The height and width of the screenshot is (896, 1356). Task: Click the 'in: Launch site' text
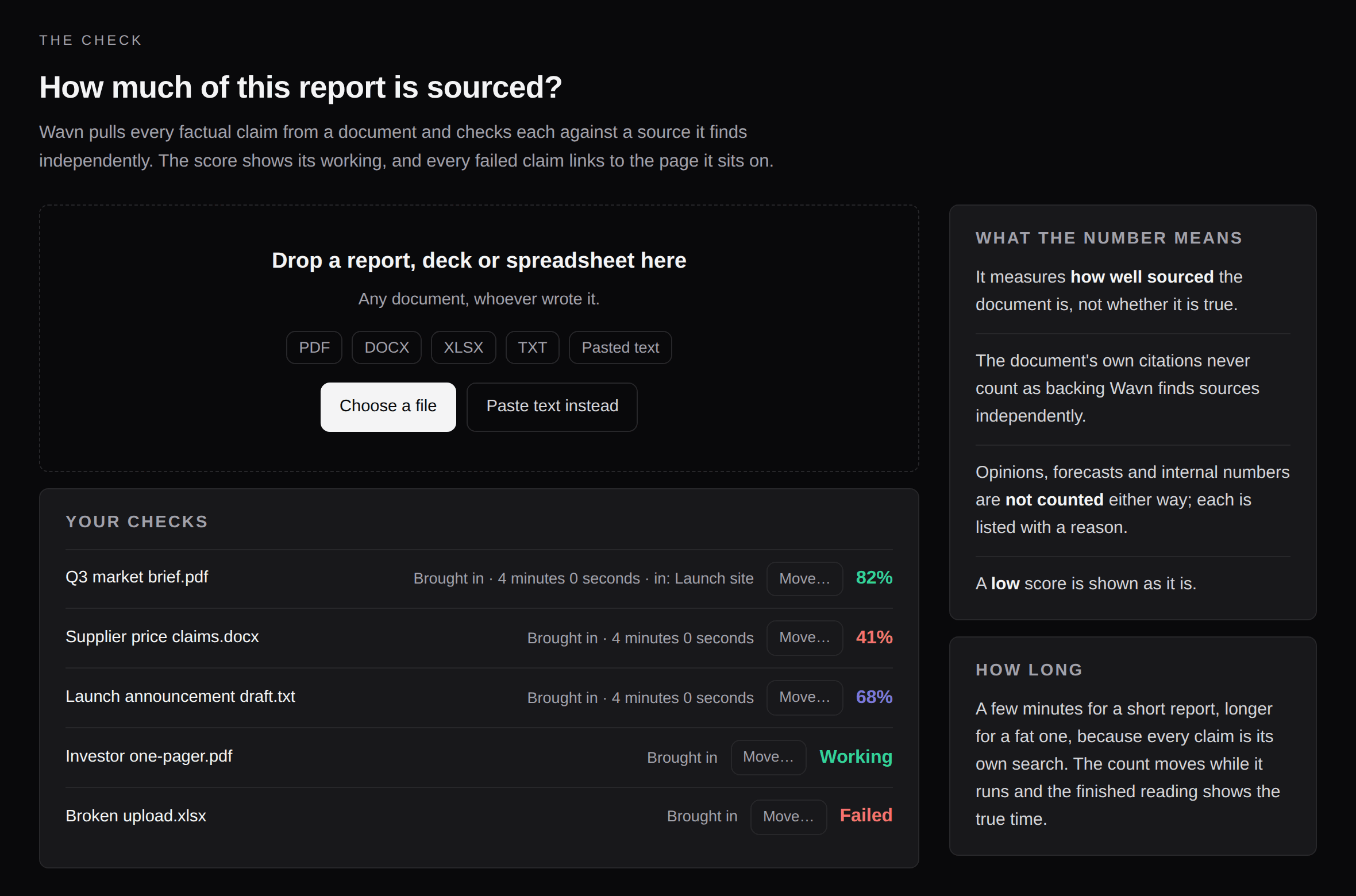pos(703,578)
